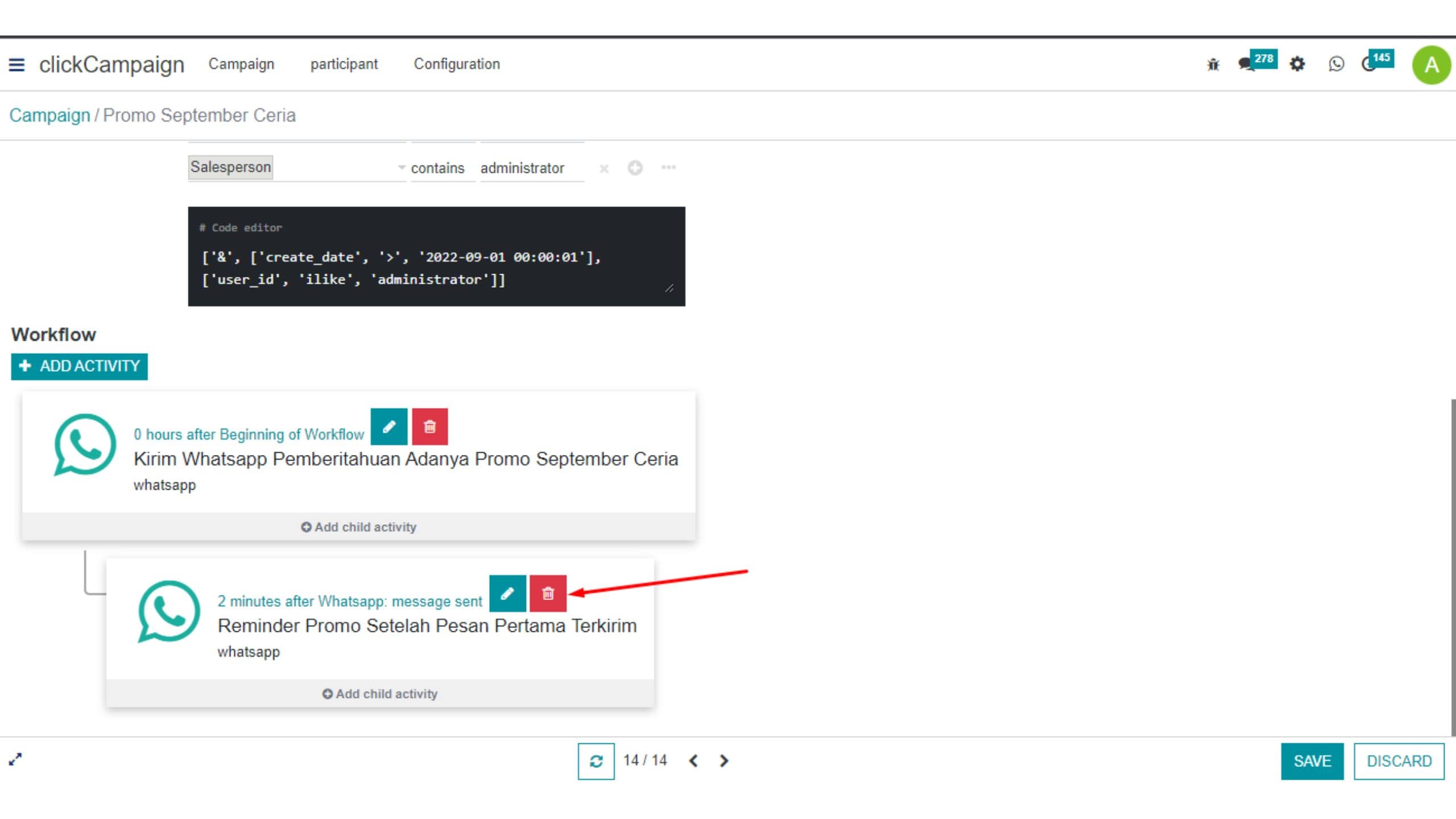This screenshot has width=1456, height=819.
Task: Click the 14 / 14 pager counter
Action: coord(645,761)
